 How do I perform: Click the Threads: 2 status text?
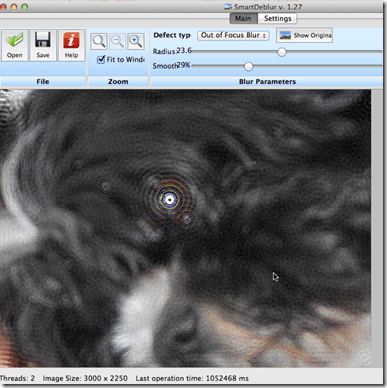17,378
